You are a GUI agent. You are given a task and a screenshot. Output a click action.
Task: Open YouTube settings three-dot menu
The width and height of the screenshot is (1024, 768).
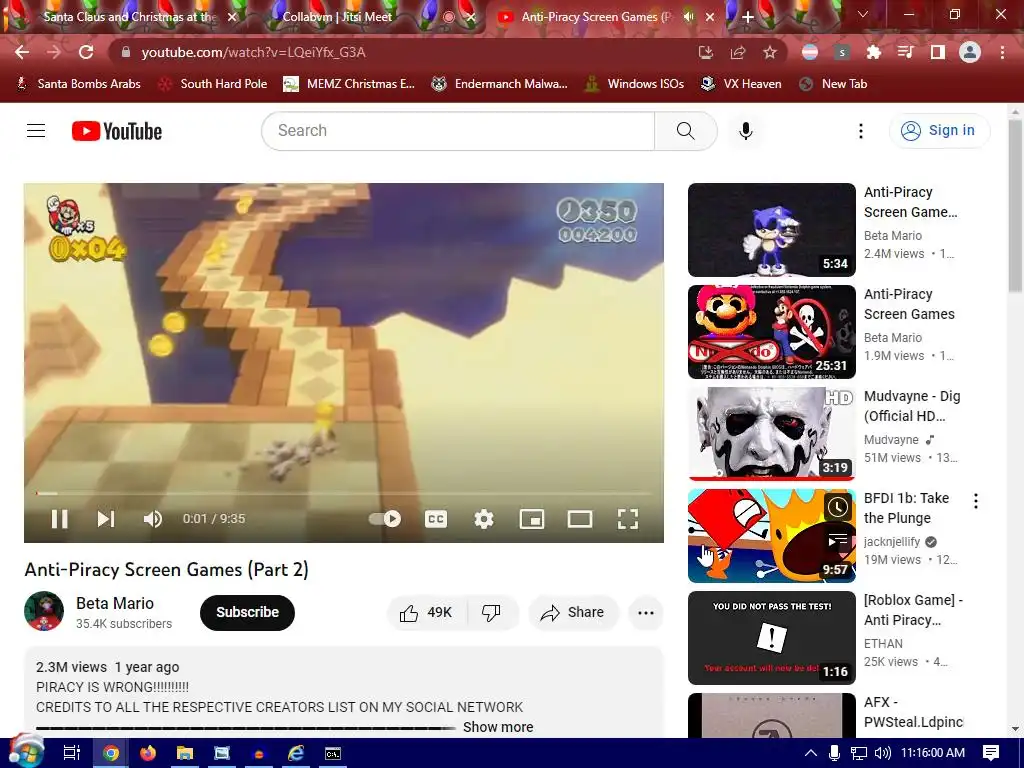click(861, 131)
